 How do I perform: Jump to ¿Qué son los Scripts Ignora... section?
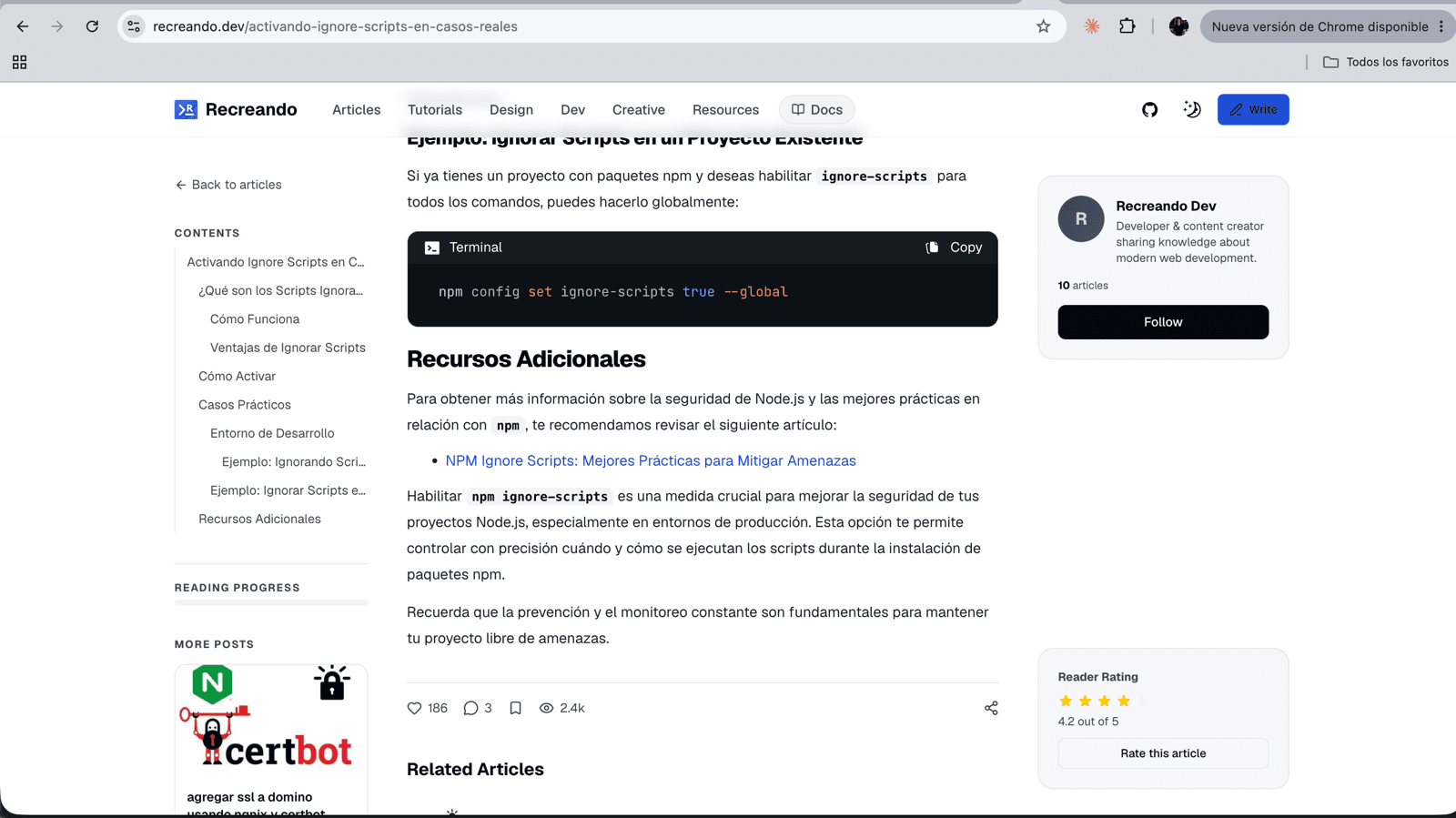[x=280, y=290]
